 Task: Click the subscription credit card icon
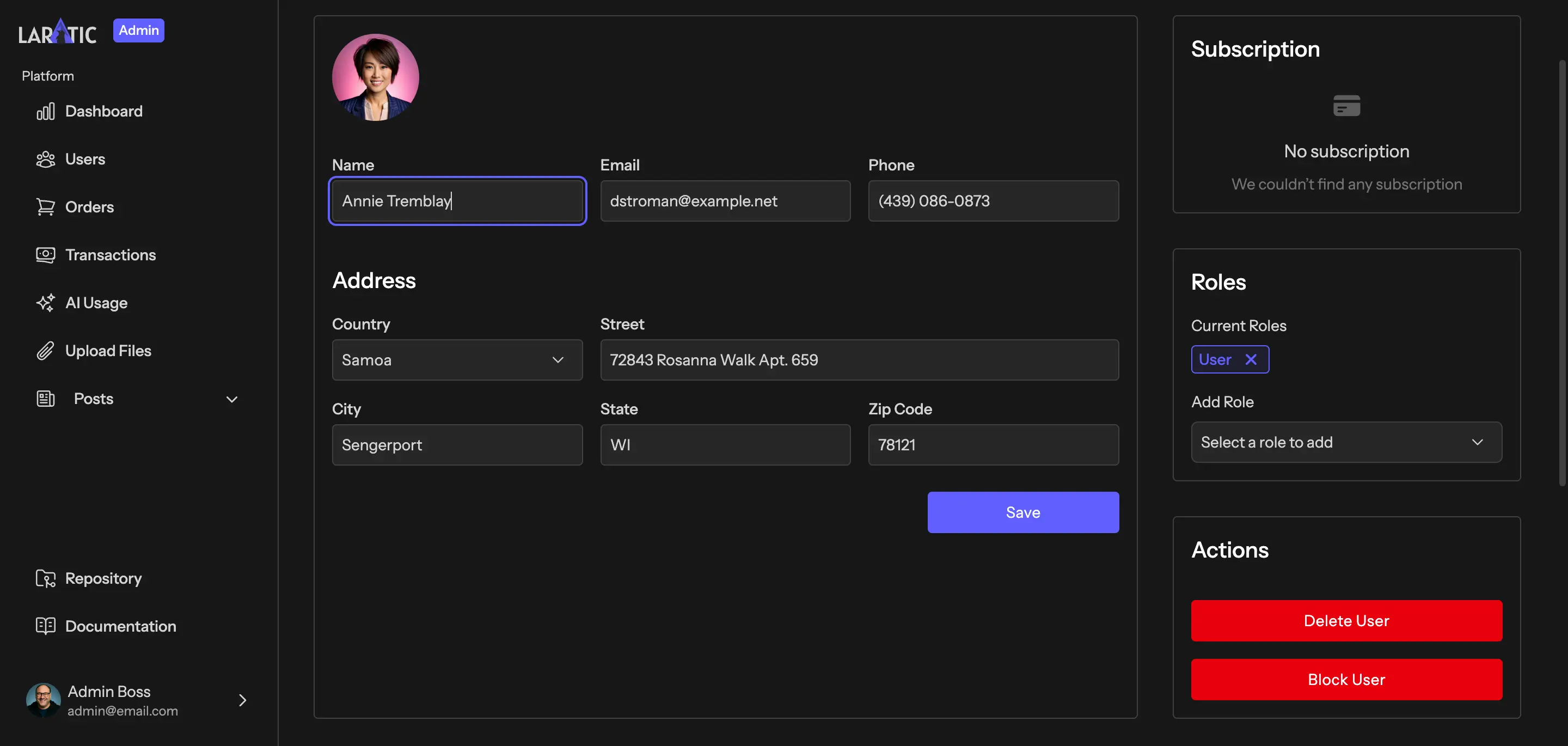tap(1346, 106)
